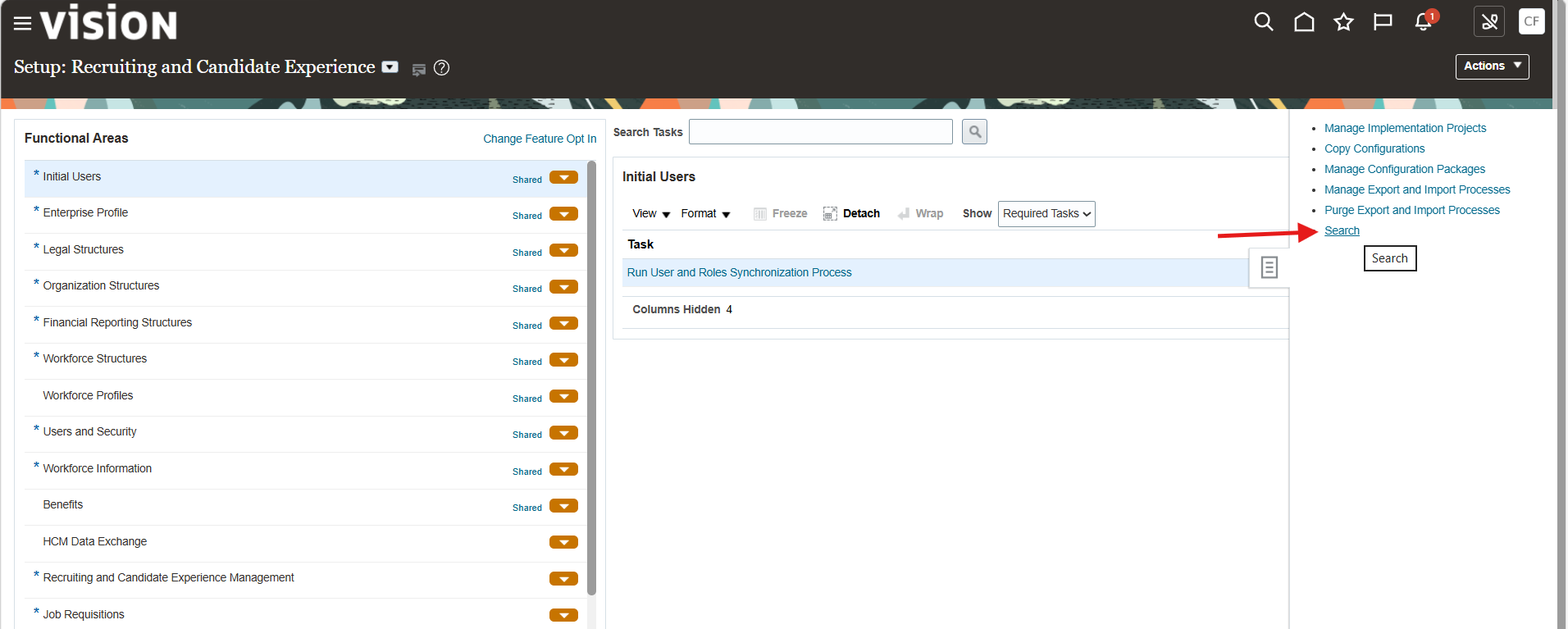Open the Favorites star icon

[x=1342, y=22]
